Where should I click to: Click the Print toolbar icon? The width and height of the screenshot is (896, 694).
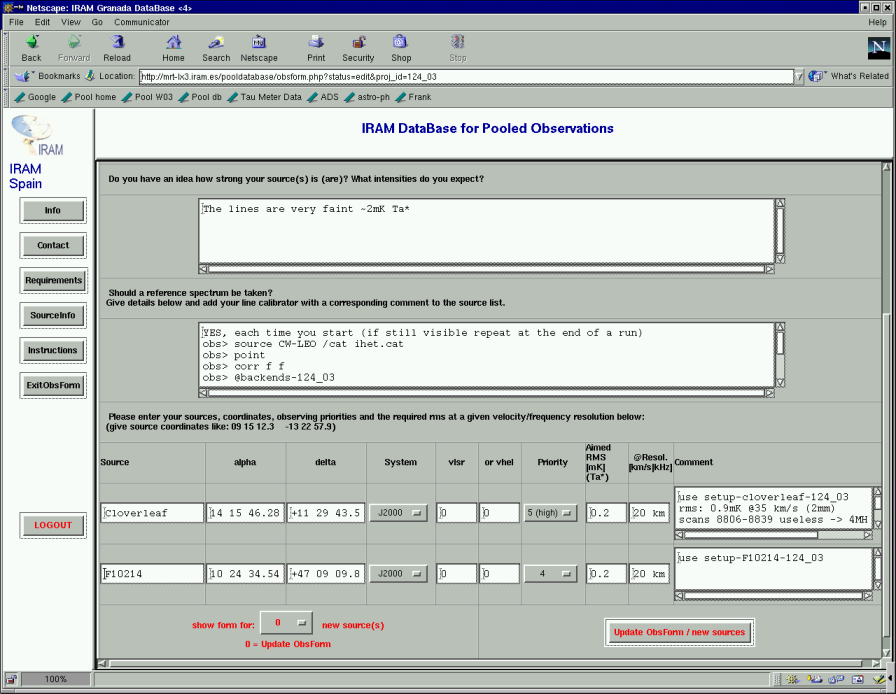coord(316,43)
